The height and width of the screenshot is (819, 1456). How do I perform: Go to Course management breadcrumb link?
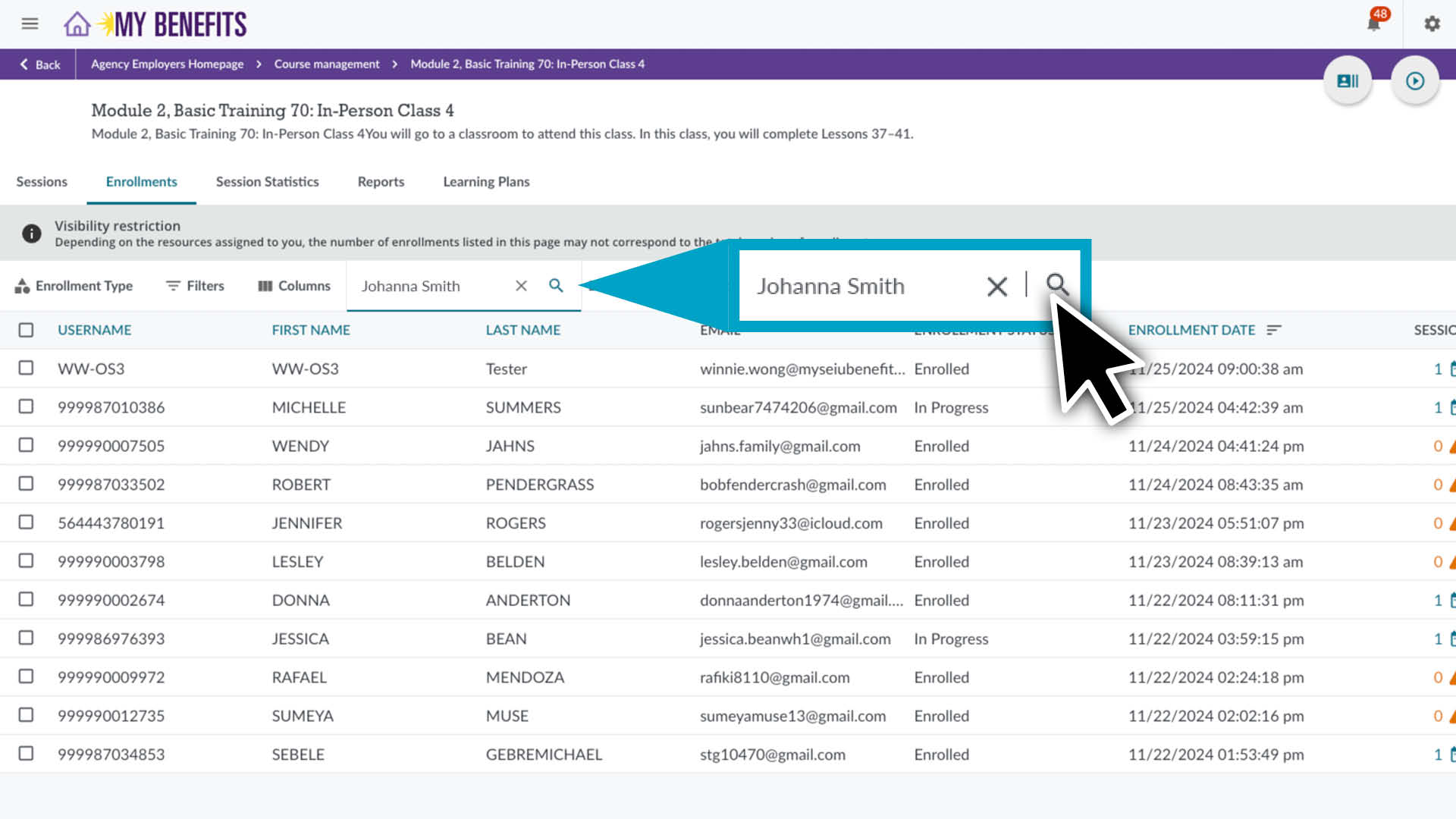click(327, 64)
